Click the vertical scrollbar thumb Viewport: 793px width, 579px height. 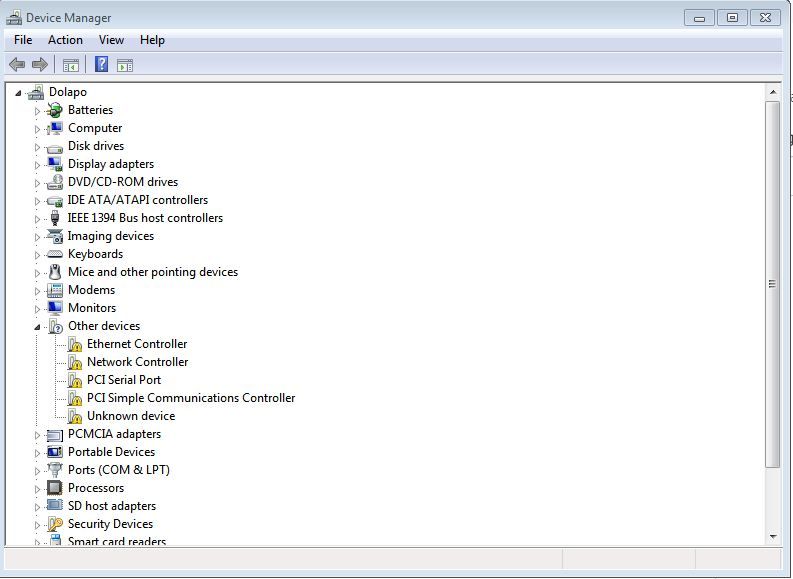772,284
